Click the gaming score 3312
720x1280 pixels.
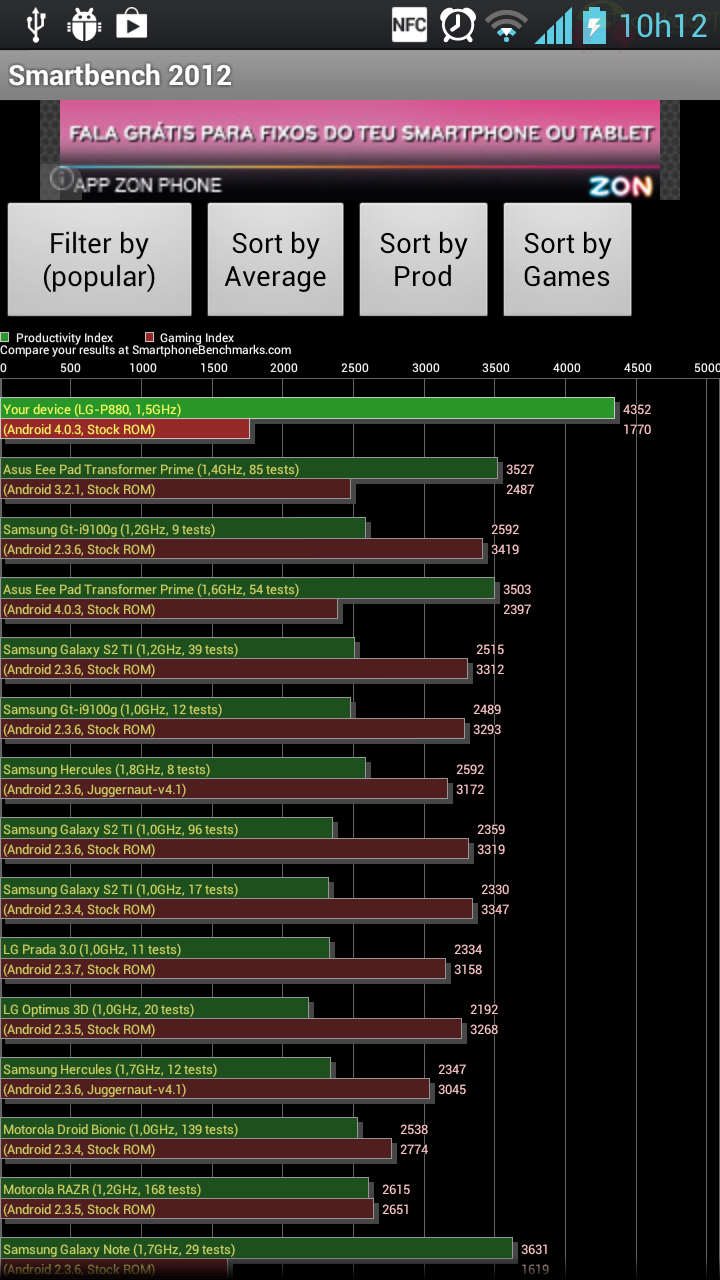(490, 670)
